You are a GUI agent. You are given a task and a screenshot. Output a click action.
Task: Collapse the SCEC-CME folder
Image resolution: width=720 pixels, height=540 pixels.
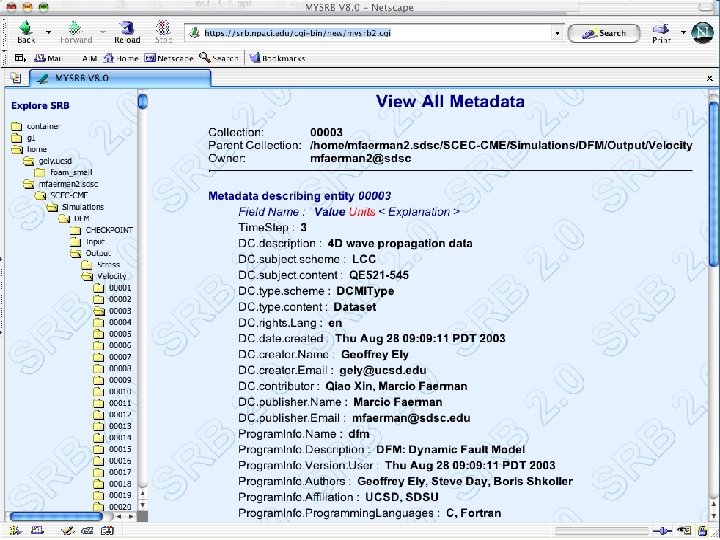point(40,196)
